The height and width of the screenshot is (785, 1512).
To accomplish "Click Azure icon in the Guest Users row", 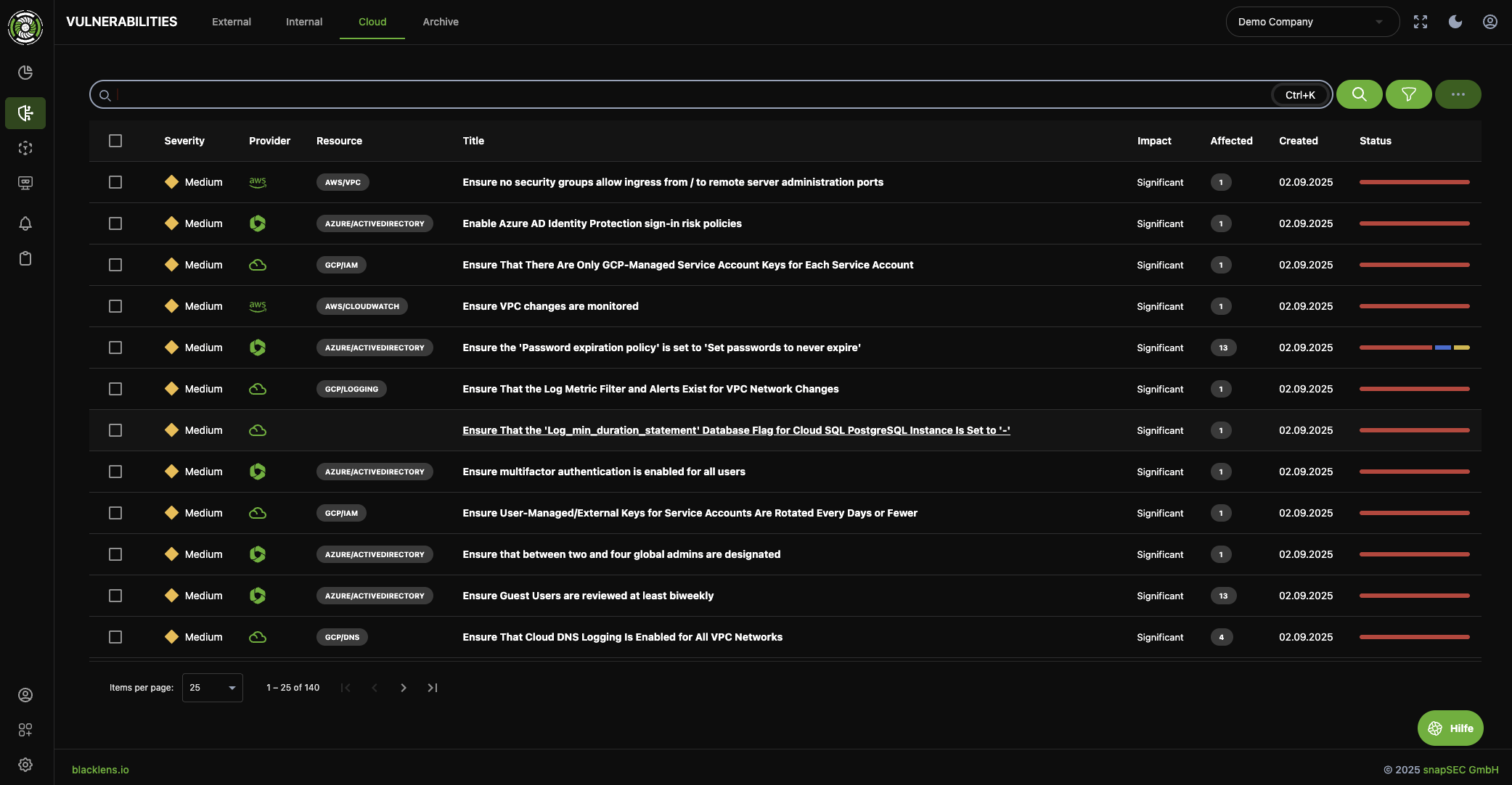I will point(258,596).
